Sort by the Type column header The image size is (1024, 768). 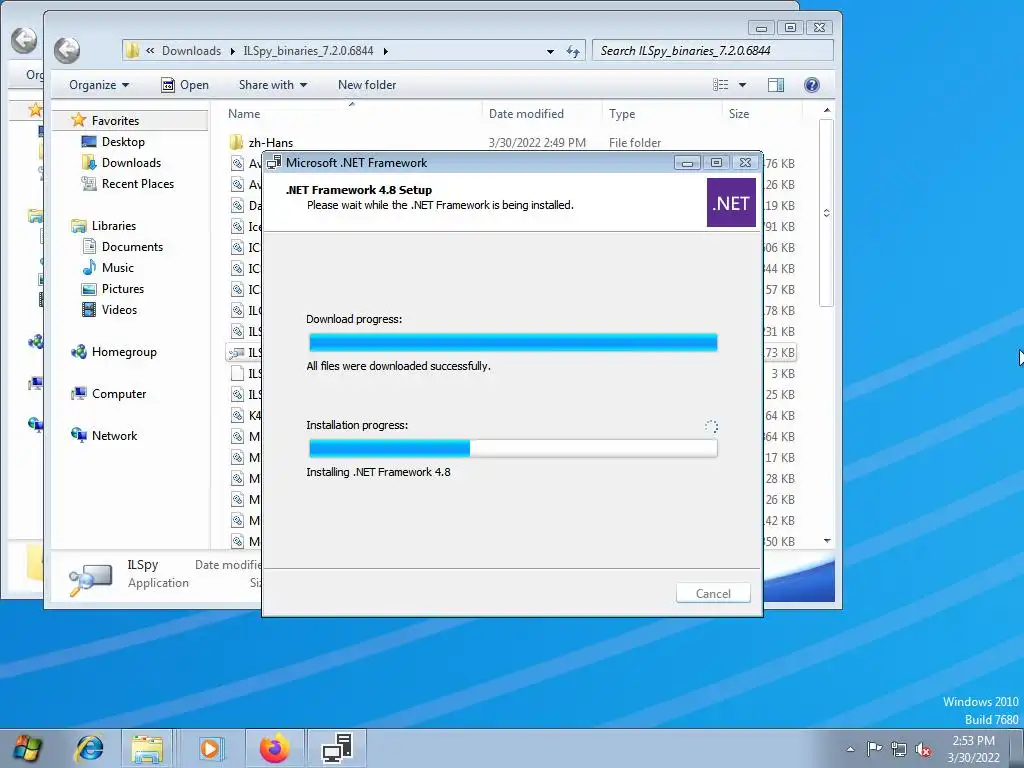coord(622,114)
